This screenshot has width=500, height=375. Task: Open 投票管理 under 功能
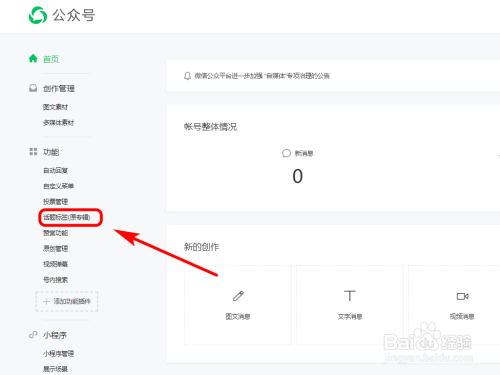55,202
